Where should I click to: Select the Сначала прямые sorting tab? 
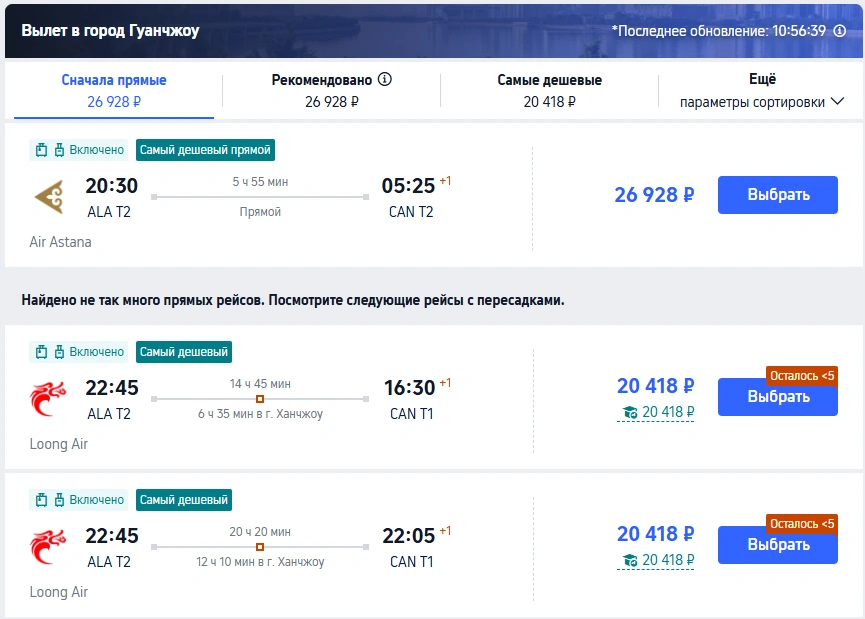[114, 90]
